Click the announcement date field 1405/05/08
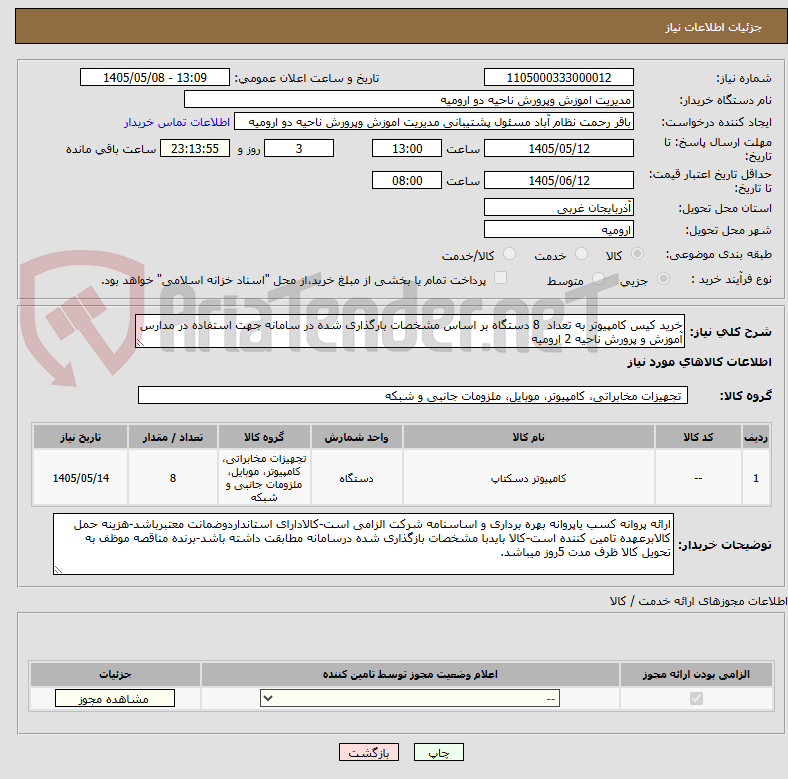Image resolution: width=788 pixels, height=779 pixels. pyautogui.click(x=155, y=78)
